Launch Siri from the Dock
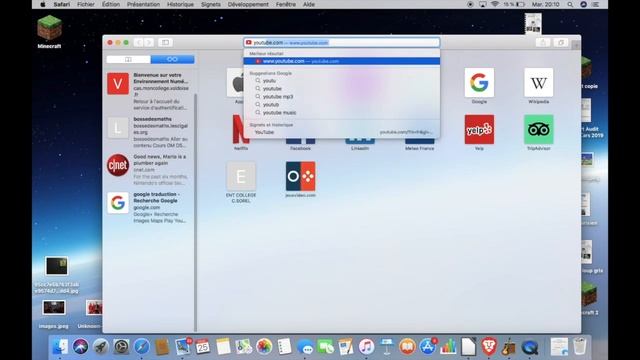 [x=80, y=347]
